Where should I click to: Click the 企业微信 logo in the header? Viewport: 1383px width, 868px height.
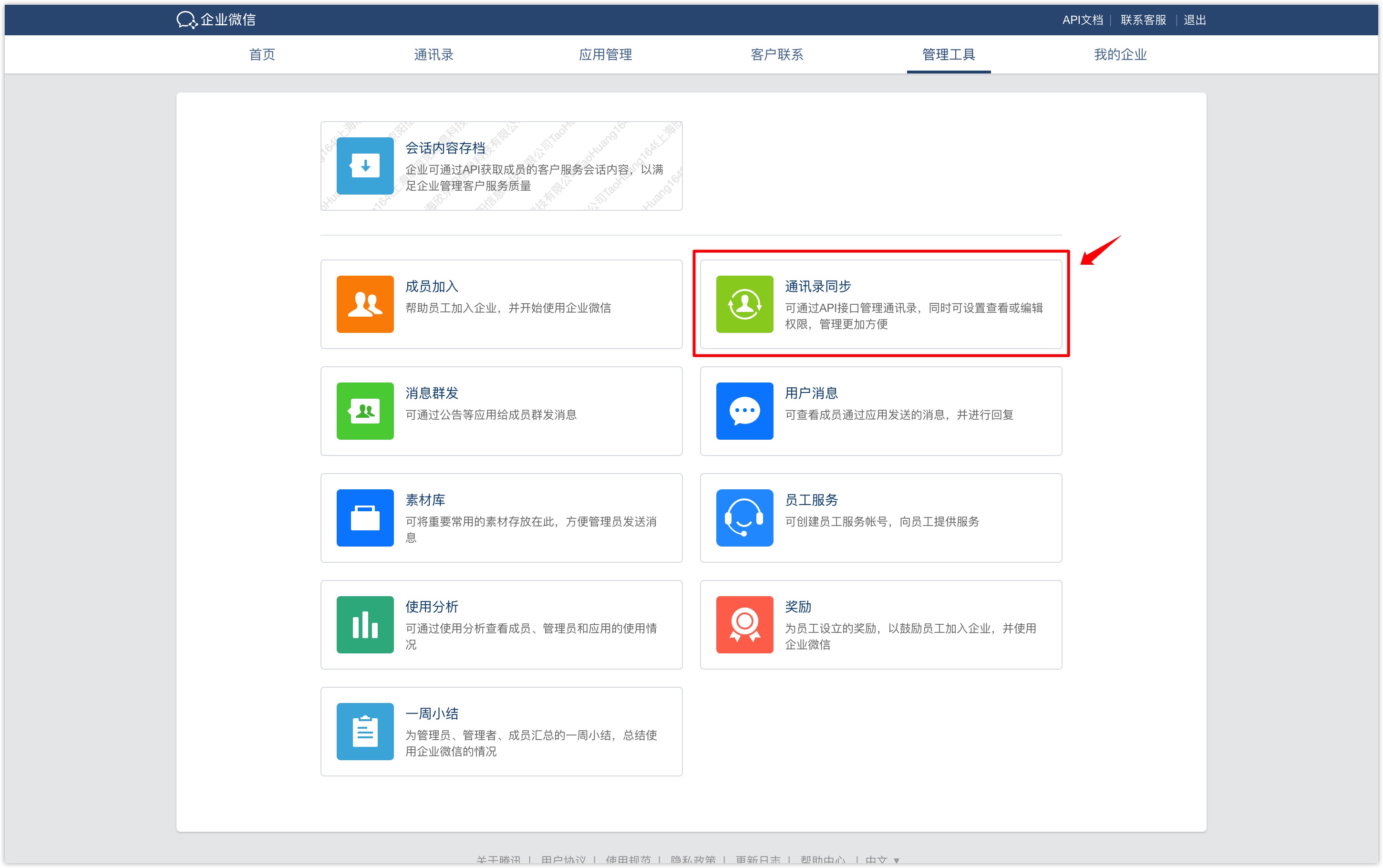(x=216, y=20)
